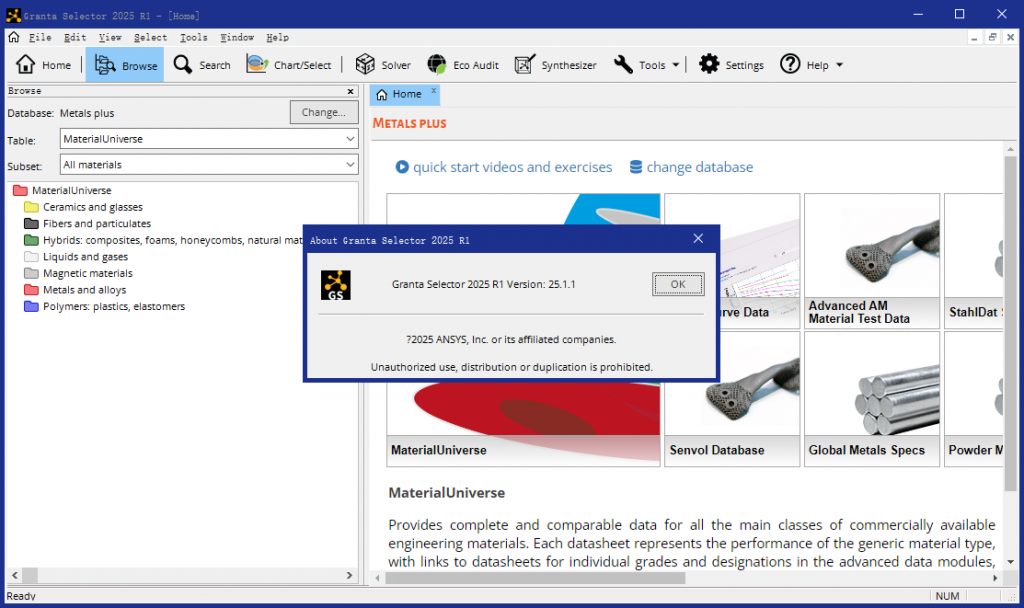Screen dimensions: 1024x608
Task: Click the Search magnifier icon
Action: 183,65
